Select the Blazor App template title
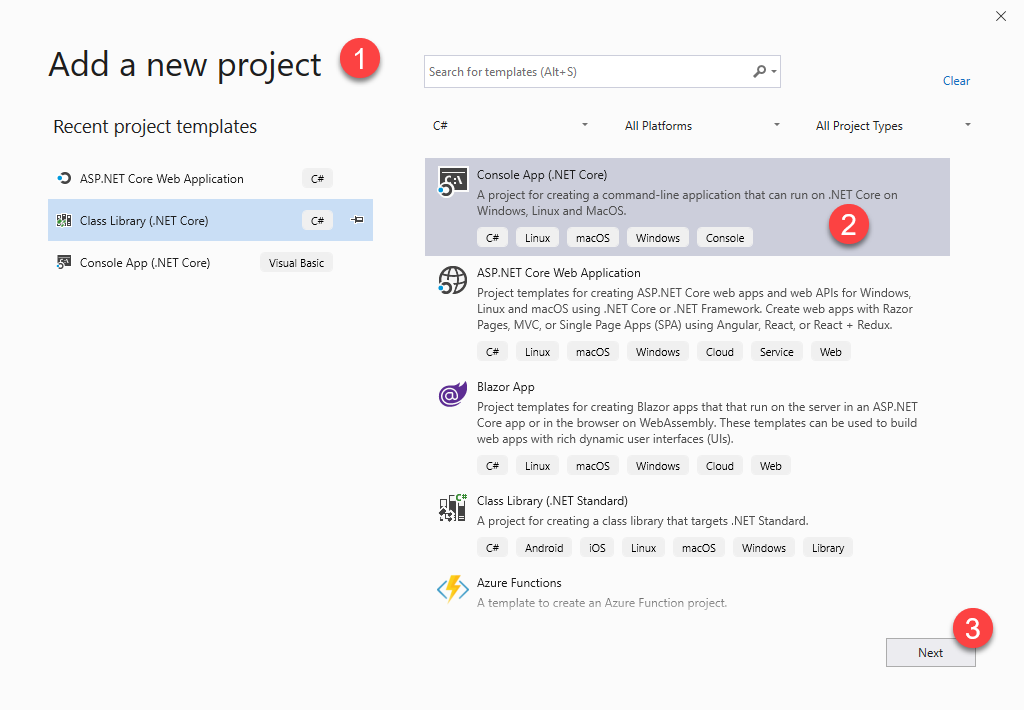Viewport: 1024px width, 710px height. coord(505,387)
